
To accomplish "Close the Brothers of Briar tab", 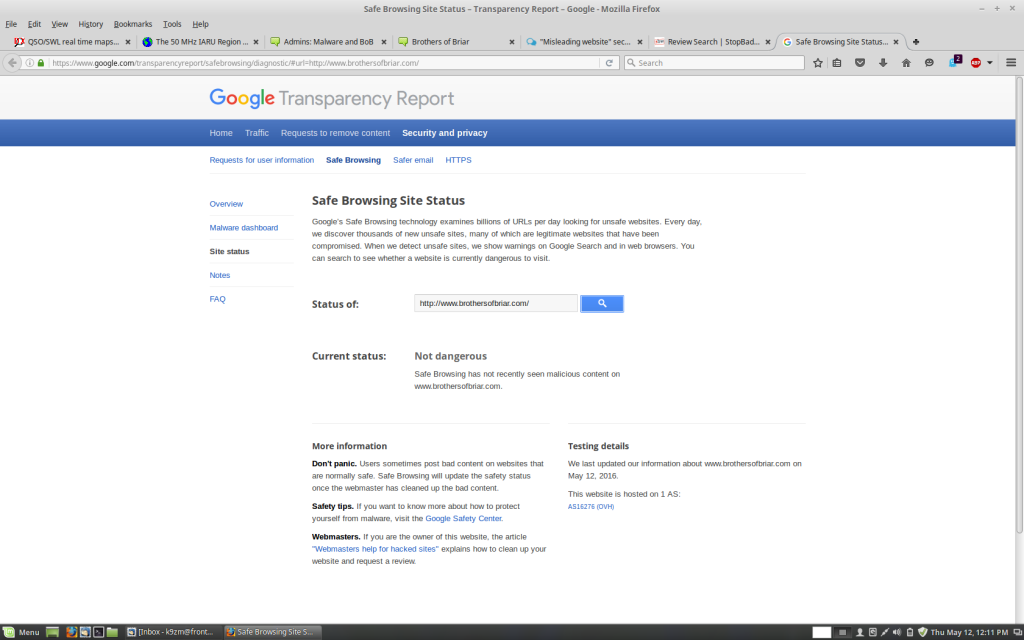I will [x=511, y=42].
